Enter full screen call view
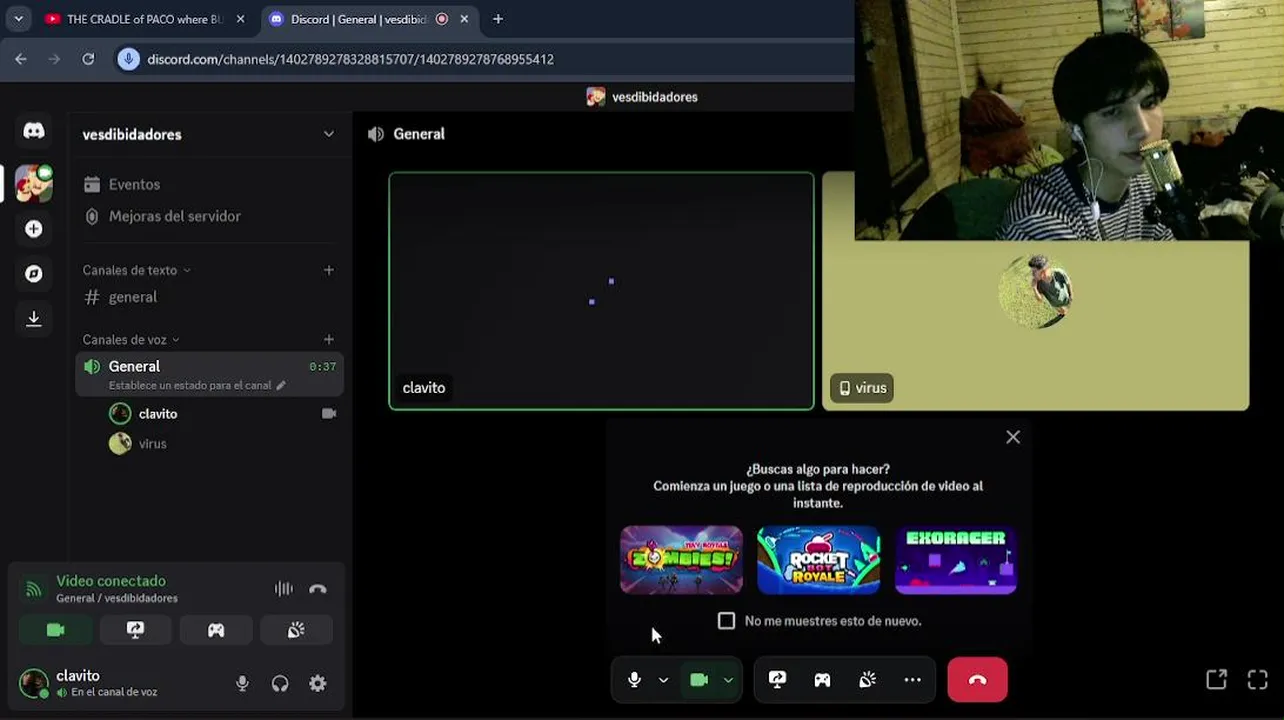The height and width of the screenshot is (720, 1284). pyautogui.click(x=1258, y=680)
